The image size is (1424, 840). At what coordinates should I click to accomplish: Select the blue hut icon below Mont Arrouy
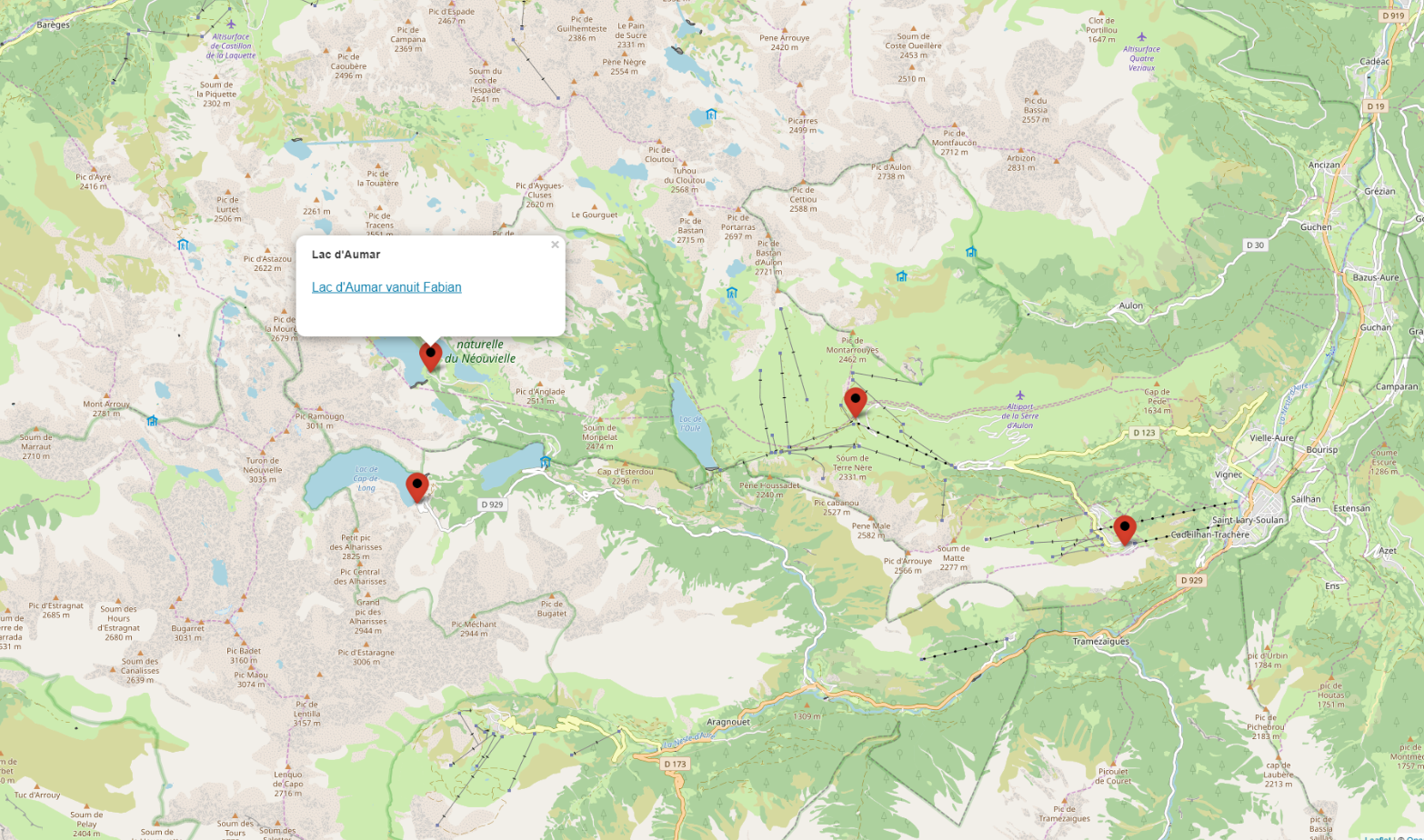152,421
